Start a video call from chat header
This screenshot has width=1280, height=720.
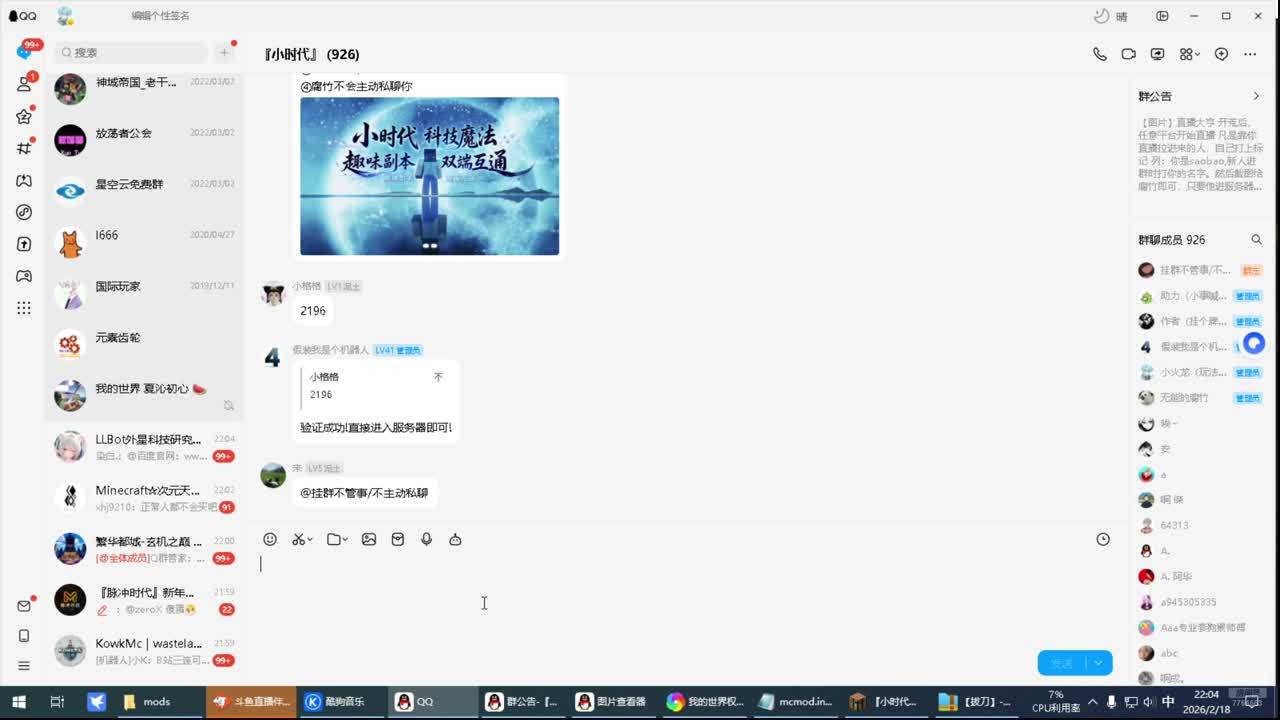[x=1129, y=54]
